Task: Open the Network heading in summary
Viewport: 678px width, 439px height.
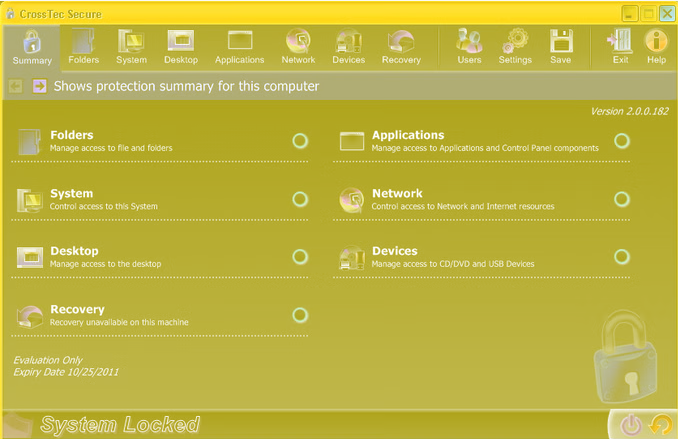Action: point(397,193)
